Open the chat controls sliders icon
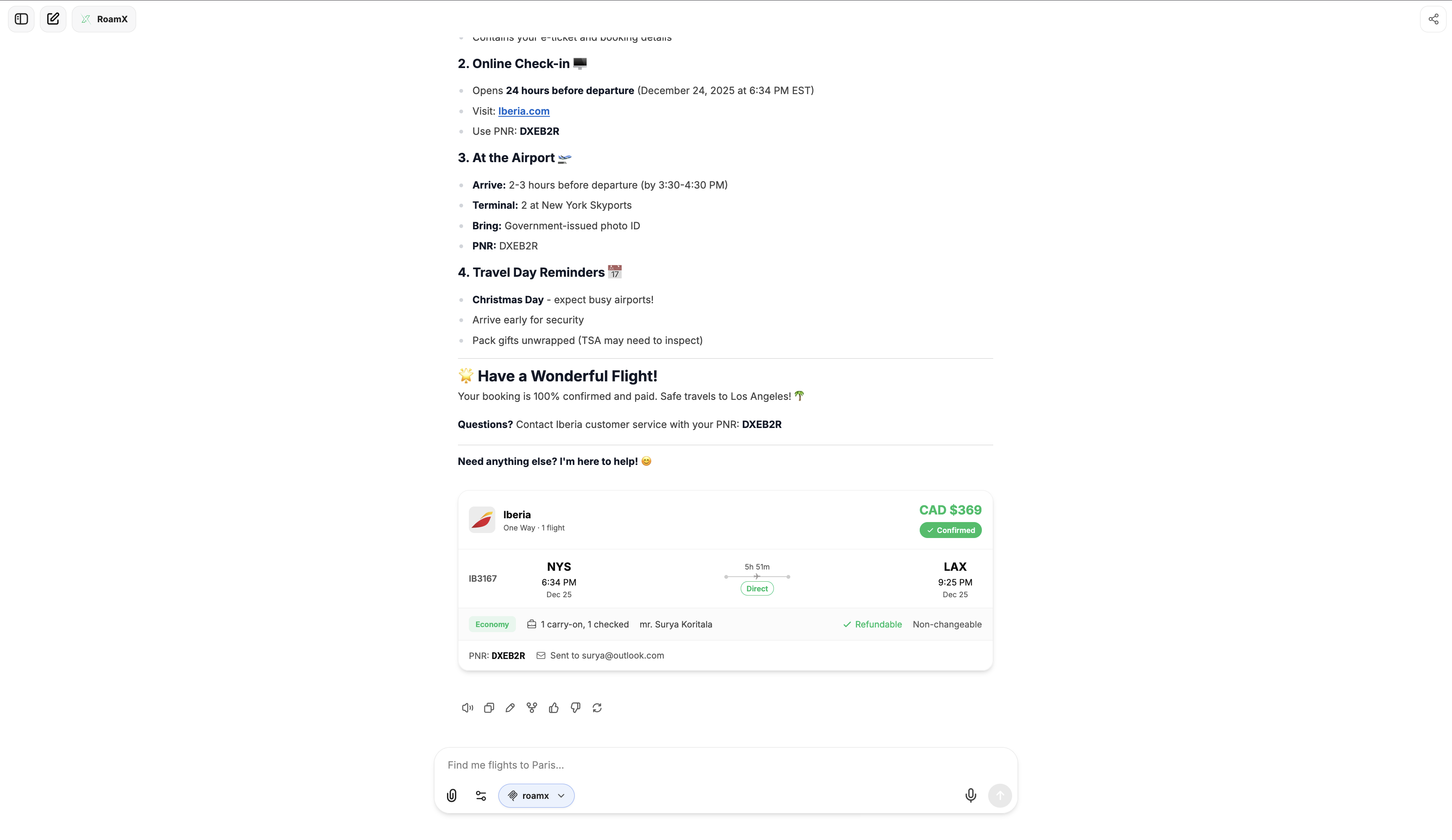Viewport: 1452px width, 840px height. tap(481, 795)
